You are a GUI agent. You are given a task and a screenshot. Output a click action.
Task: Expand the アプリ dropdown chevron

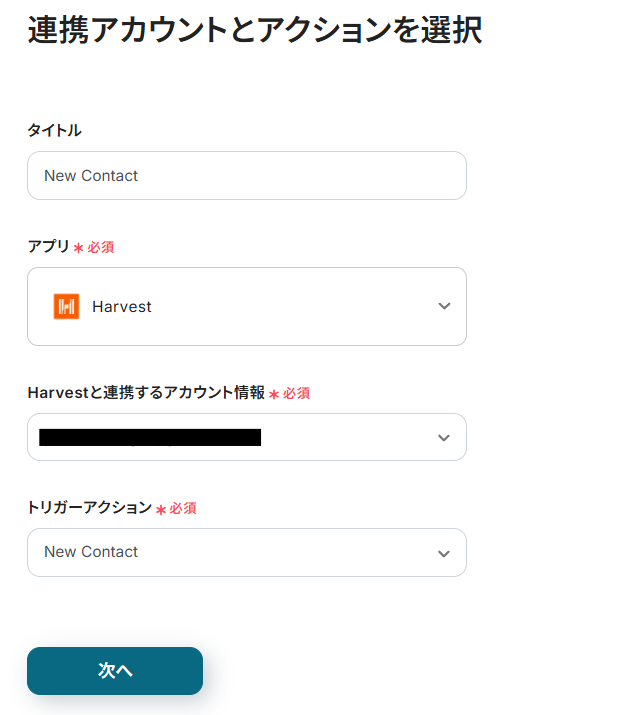444,306
